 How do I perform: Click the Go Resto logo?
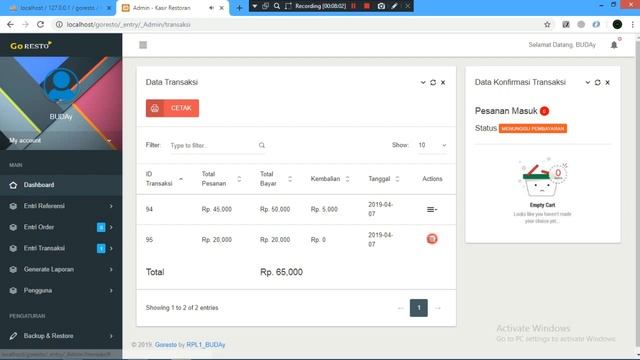click(x=31, y=45)
